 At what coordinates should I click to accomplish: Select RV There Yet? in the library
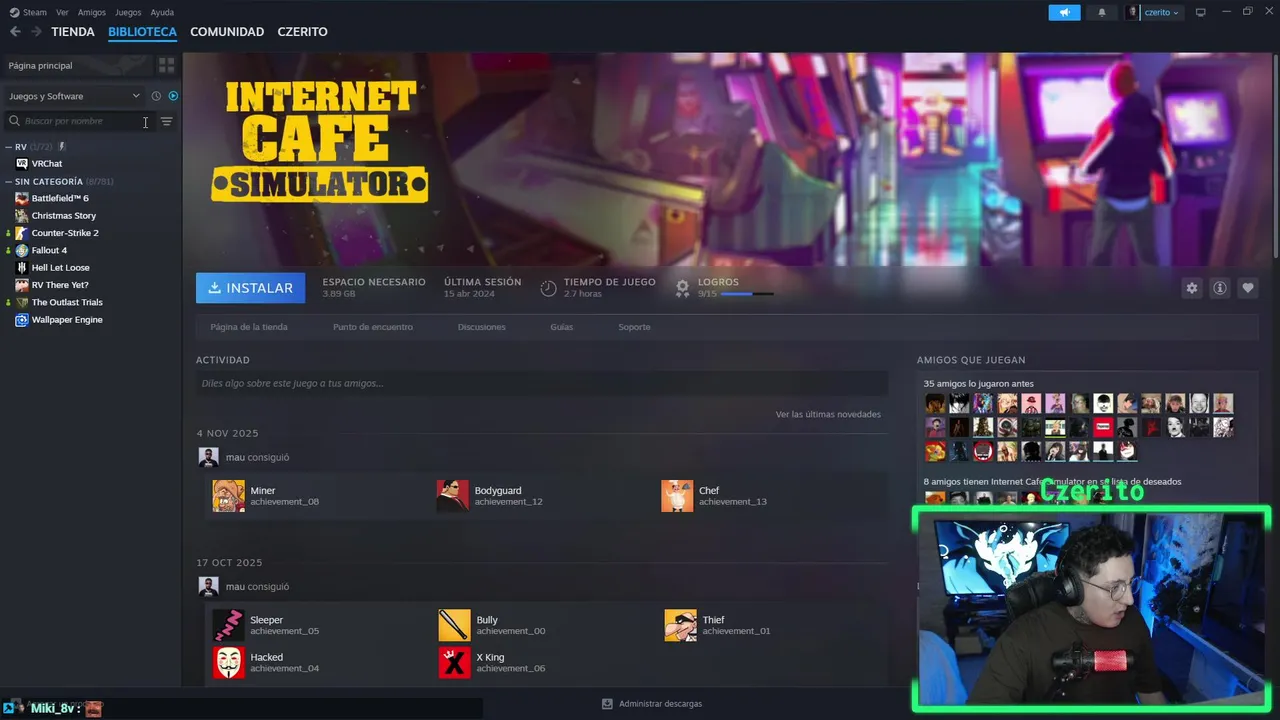point(60,285)
